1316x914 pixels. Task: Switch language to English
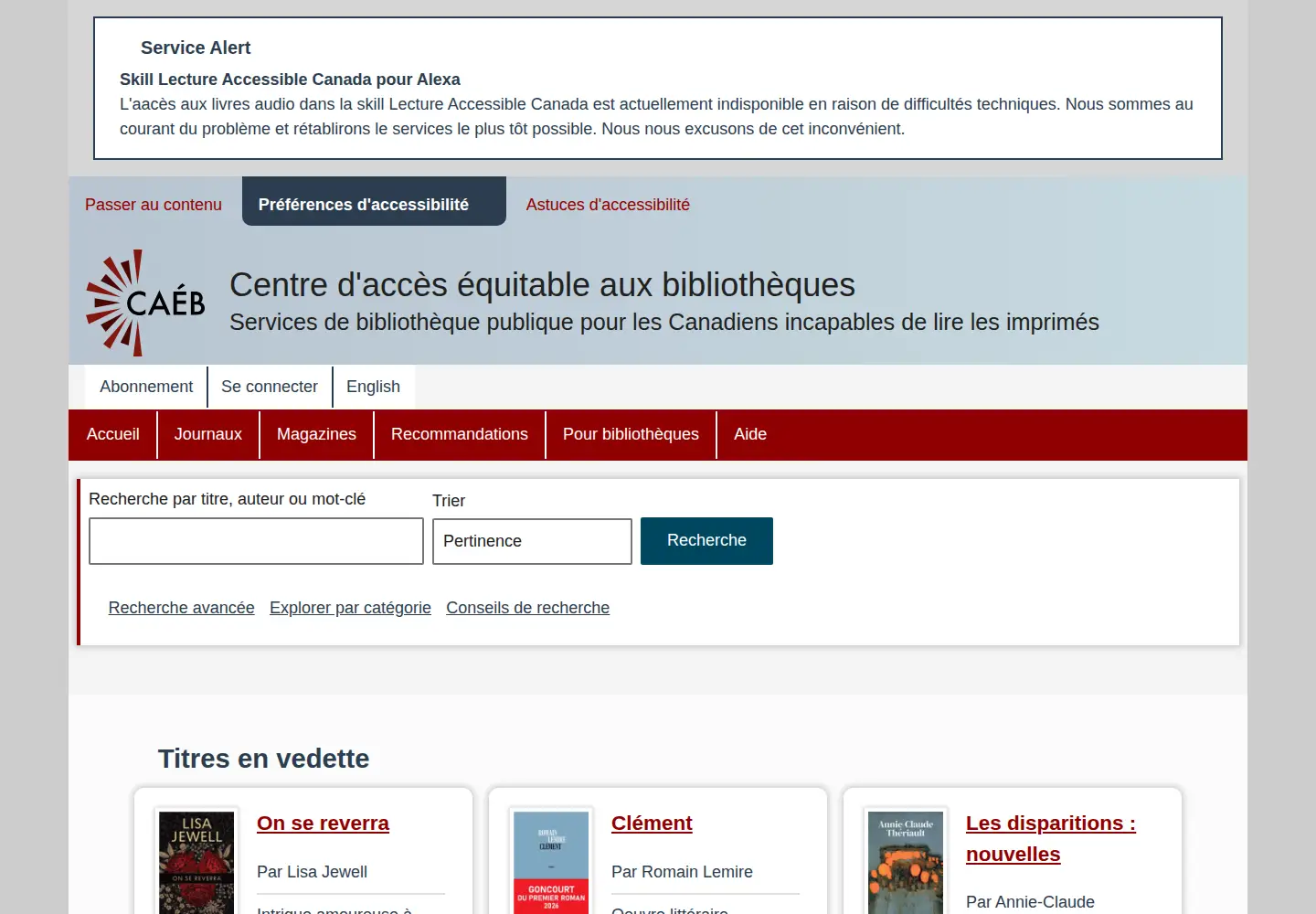point(373,387)
